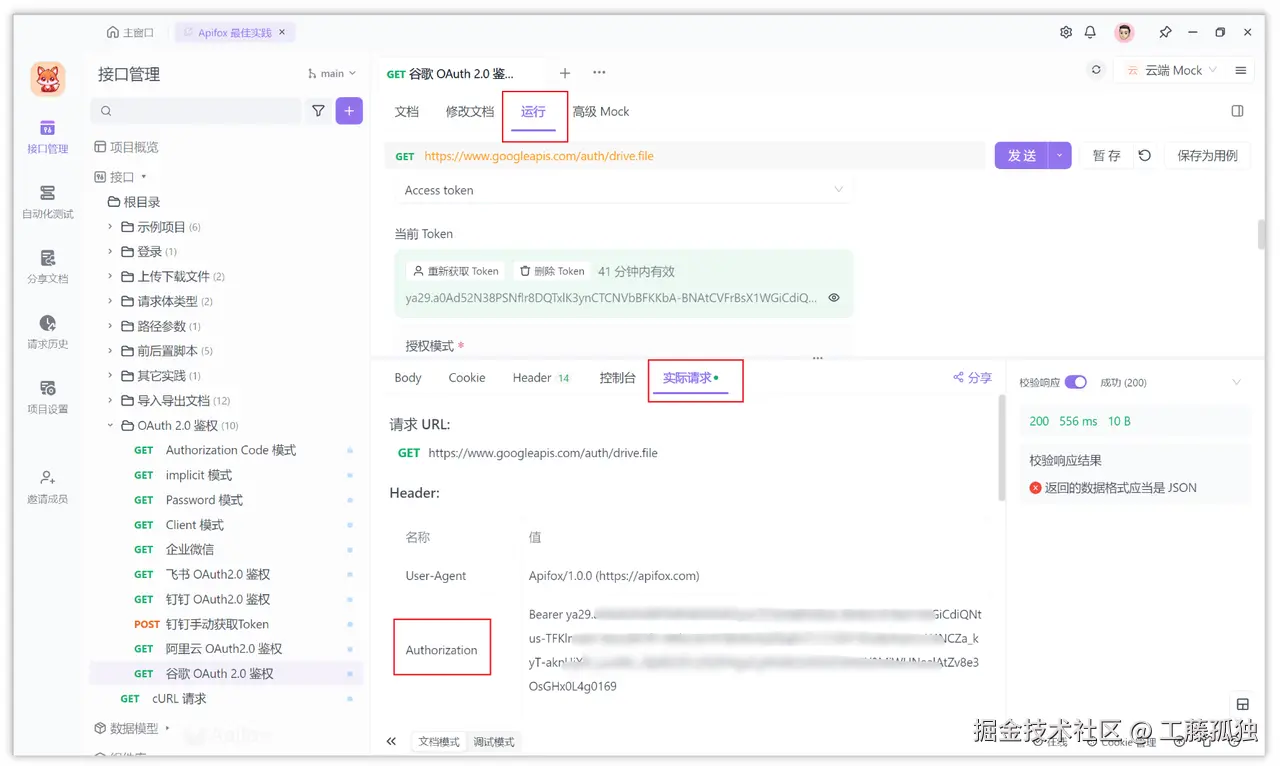
Task: Click the project search input field
Action: click(195, 111)
